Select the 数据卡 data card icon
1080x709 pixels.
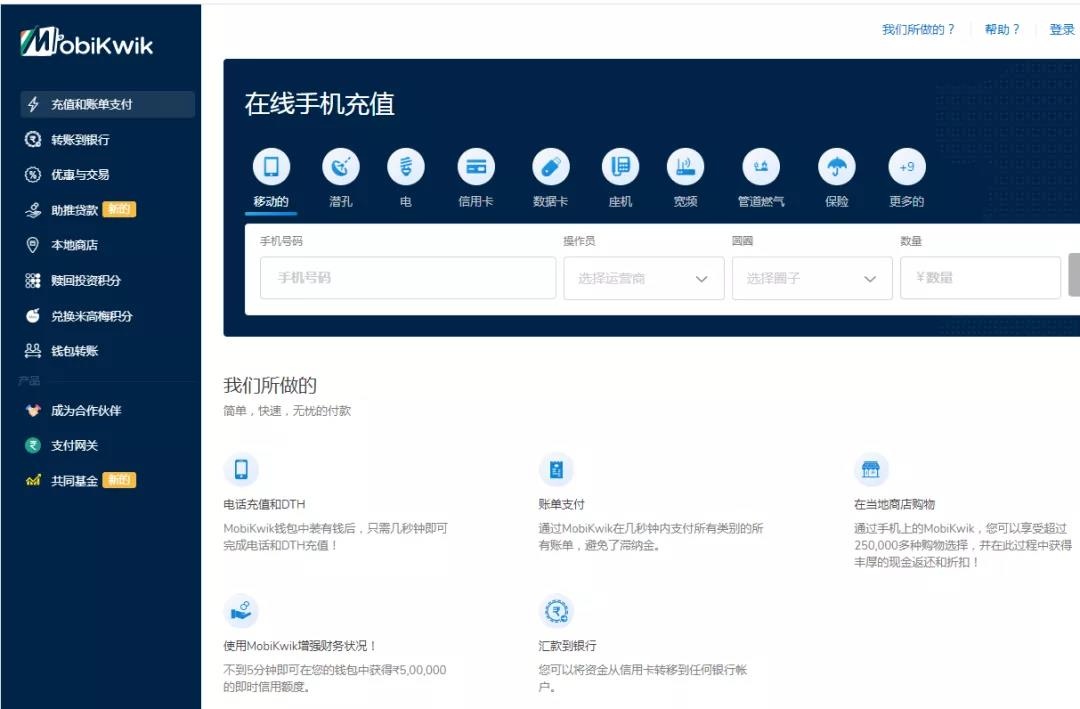551,167
